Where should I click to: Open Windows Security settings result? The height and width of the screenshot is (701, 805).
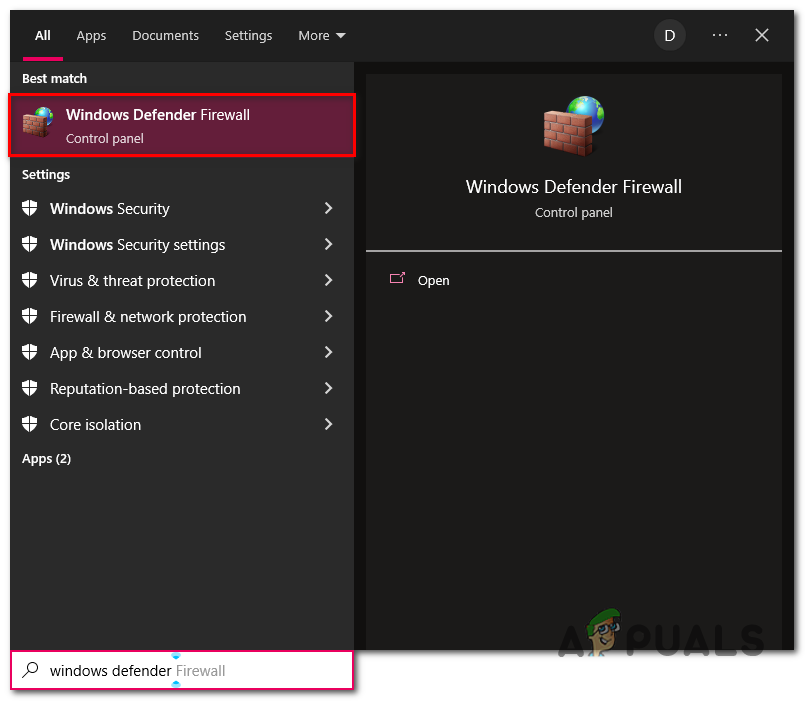coord(182,244)
